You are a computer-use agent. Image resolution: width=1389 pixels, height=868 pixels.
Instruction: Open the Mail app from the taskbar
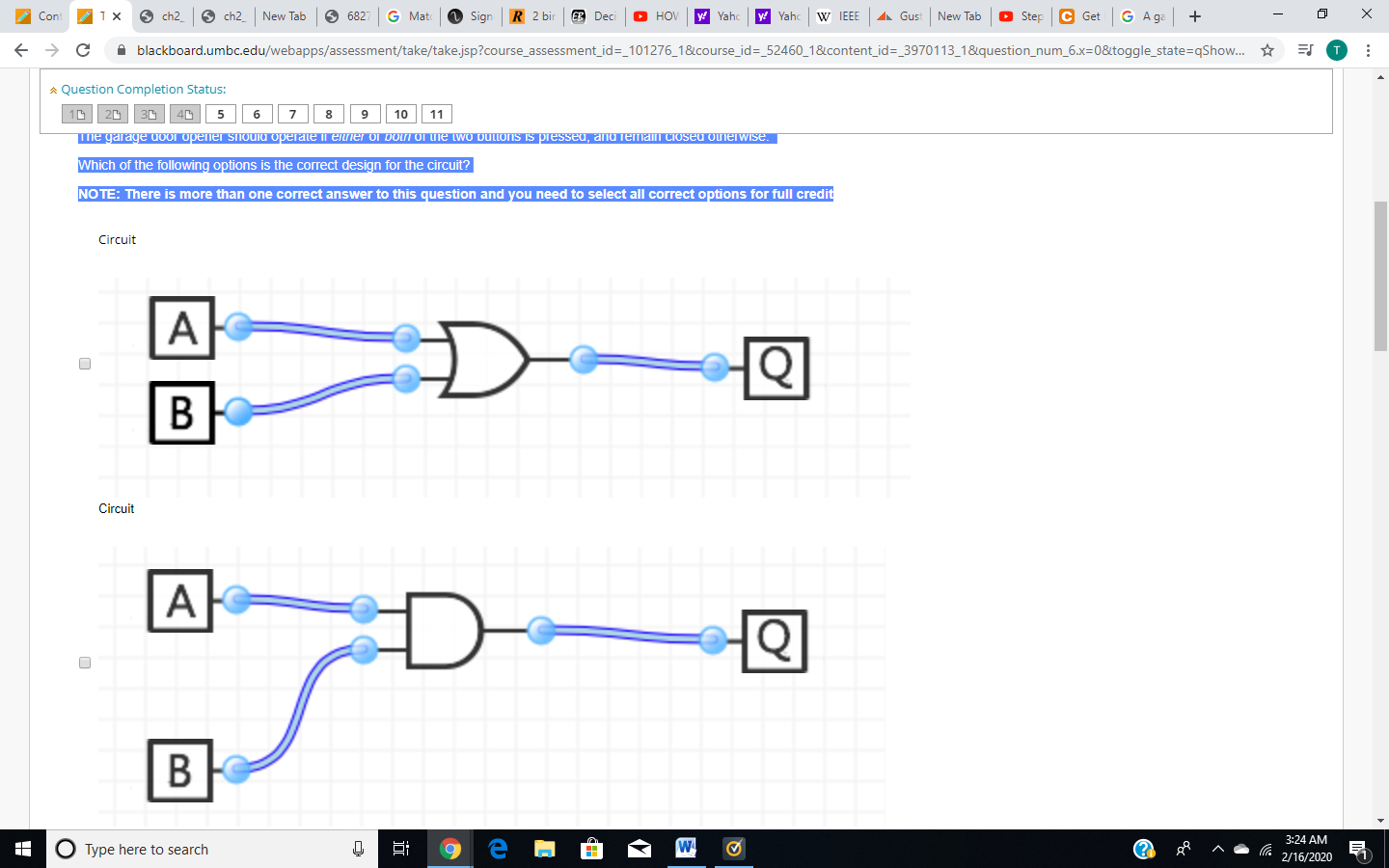(640, 849)
